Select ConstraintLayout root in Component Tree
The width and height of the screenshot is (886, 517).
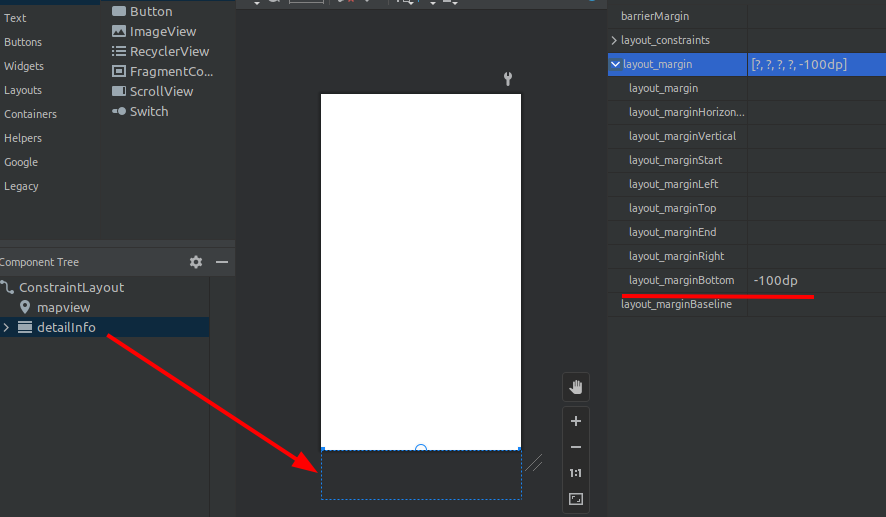coord(71,287)
